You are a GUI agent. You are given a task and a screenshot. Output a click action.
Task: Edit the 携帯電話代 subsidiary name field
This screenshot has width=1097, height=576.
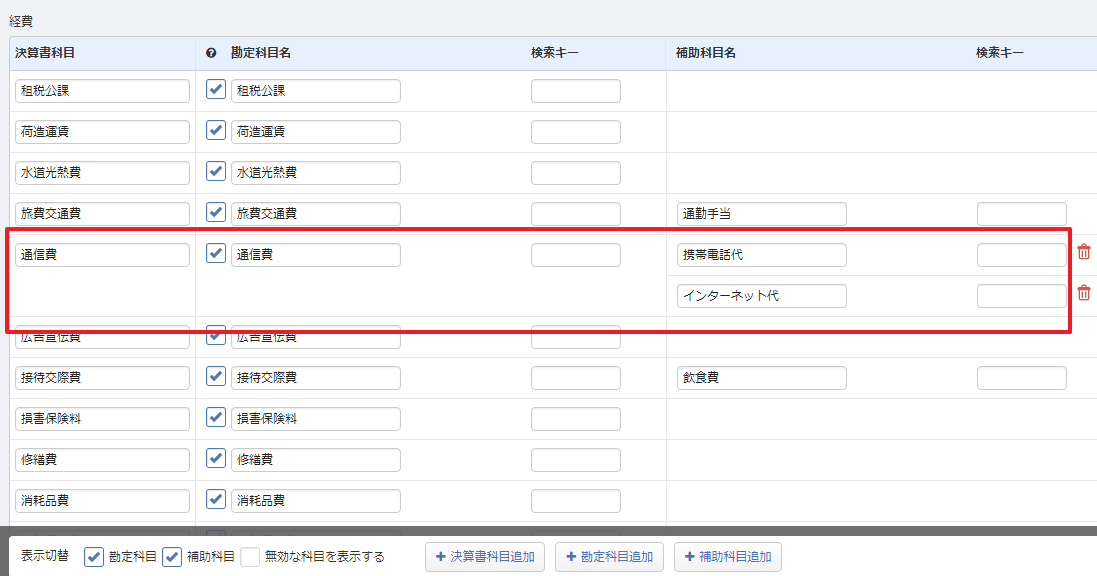[x=760, y=254]
